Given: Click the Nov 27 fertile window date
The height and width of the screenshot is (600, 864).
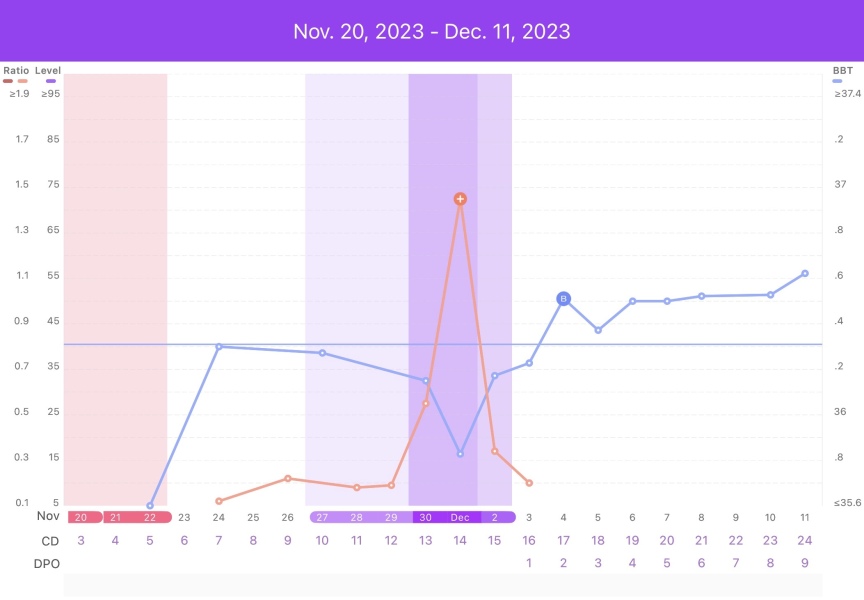Looking at the screenshot, I should click(x=322, y=517).
